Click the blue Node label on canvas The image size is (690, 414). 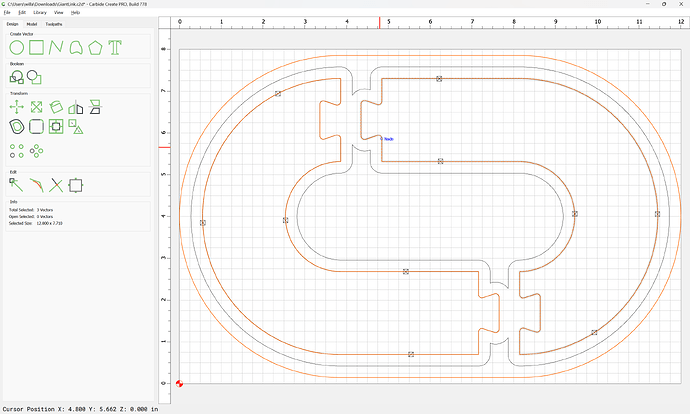pos(389,139)
